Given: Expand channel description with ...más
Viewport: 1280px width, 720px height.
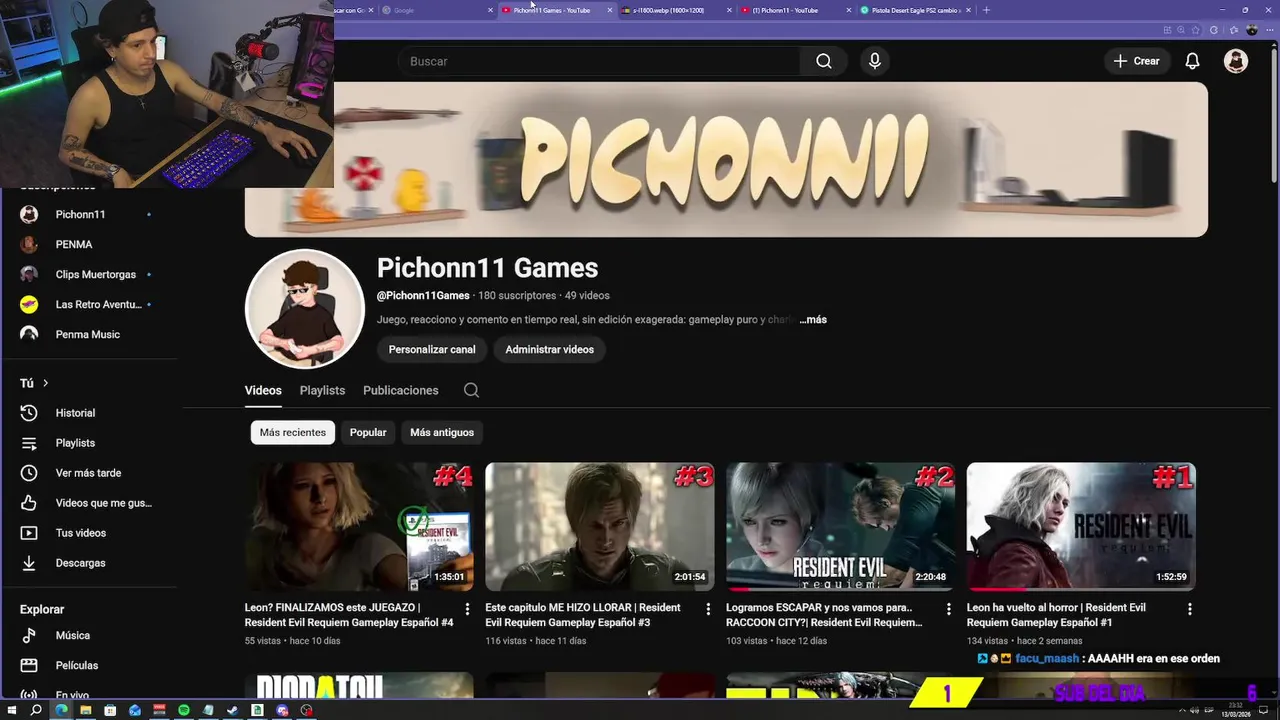Looking at the screenshot, I should click(x=813, y=320).
